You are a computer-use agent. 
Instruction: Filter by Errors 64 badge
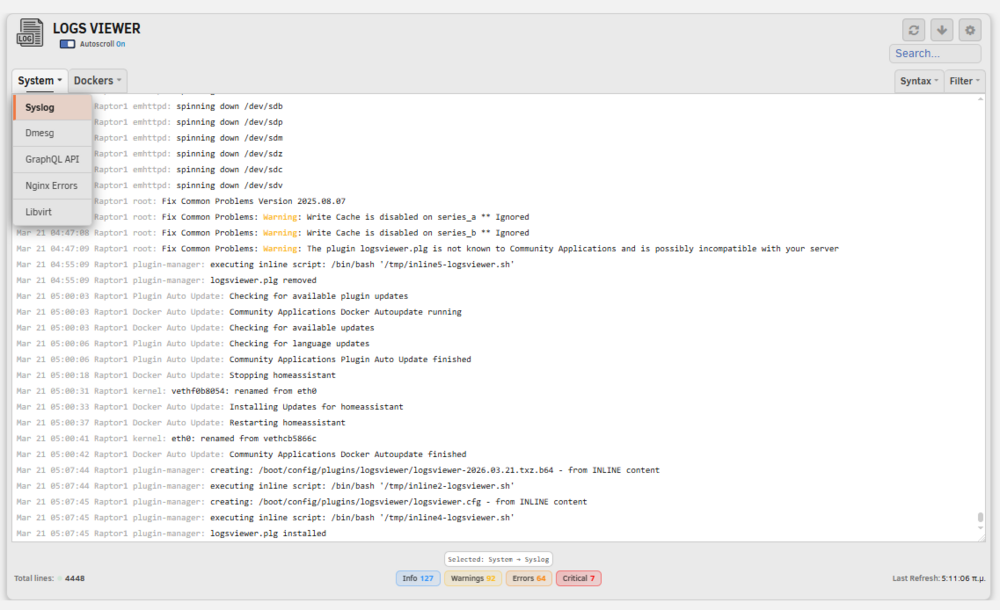pos(529,578)
